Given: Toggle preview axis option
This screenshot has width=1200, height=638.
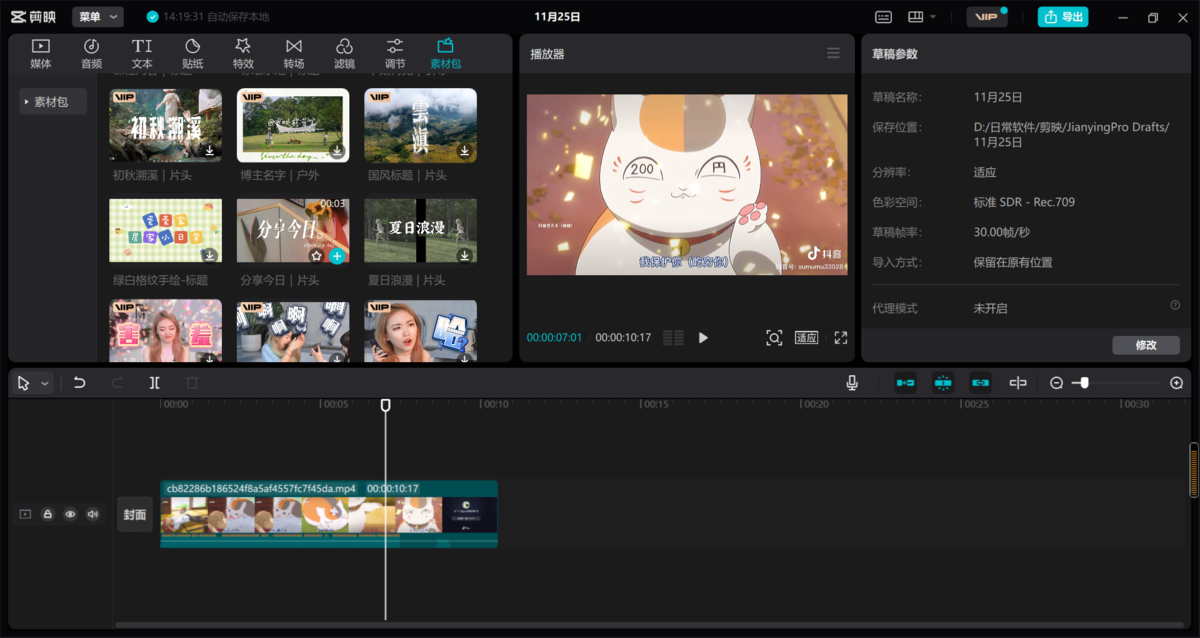Looking at the screenshot, I should click(1018, 383).
